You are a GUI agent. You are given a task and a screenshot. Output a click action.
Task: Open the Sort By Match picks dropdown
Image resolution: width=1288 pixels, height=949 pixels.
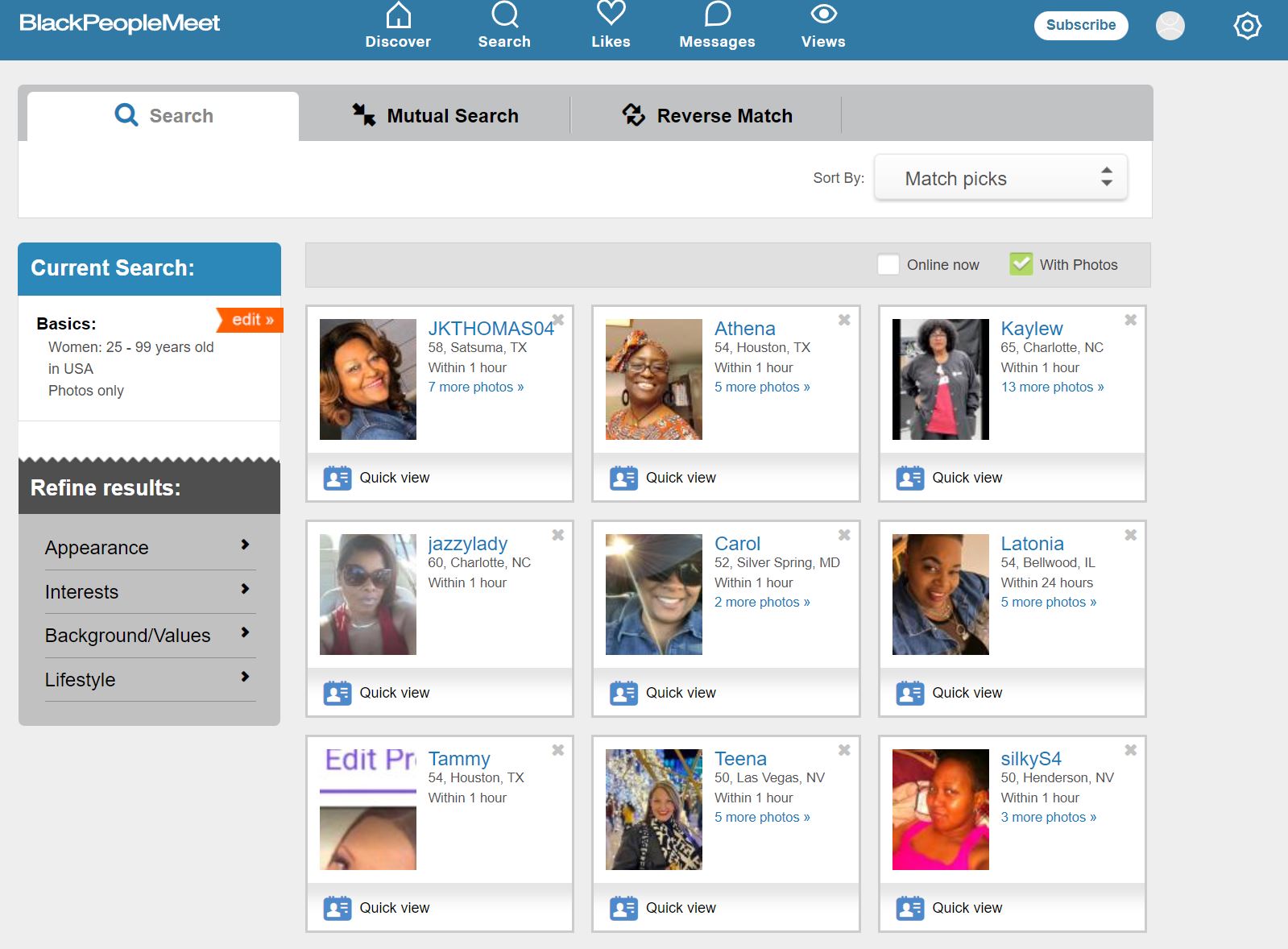[1001, 178]
